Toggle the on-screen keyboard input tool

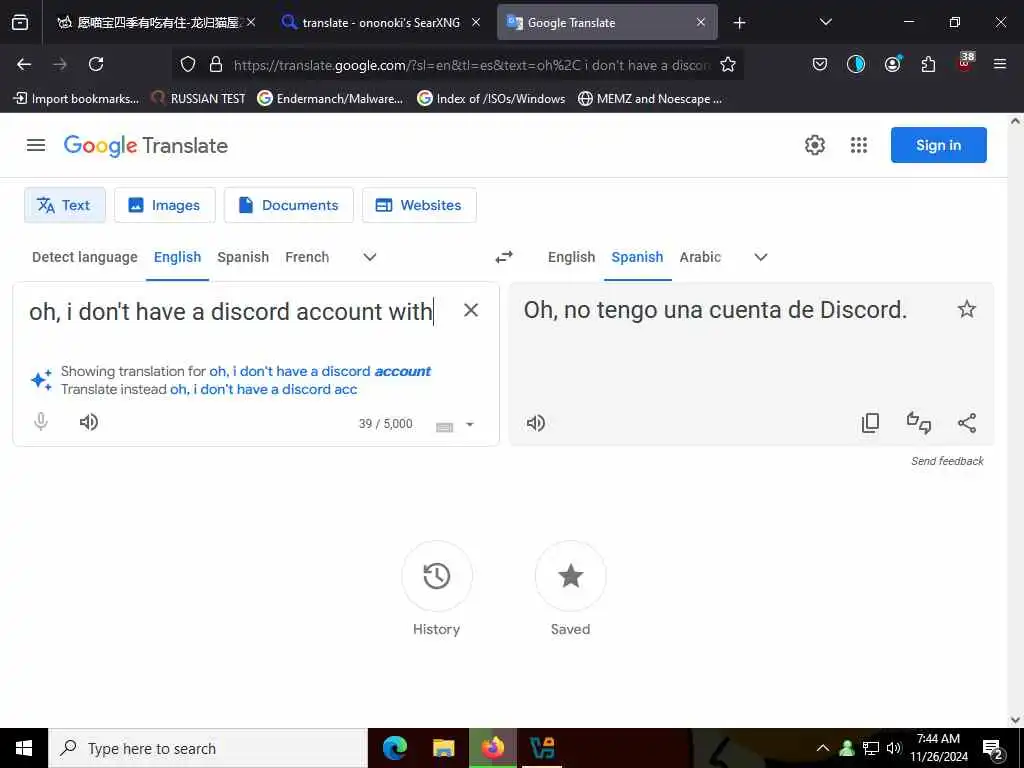pos(444,427)
